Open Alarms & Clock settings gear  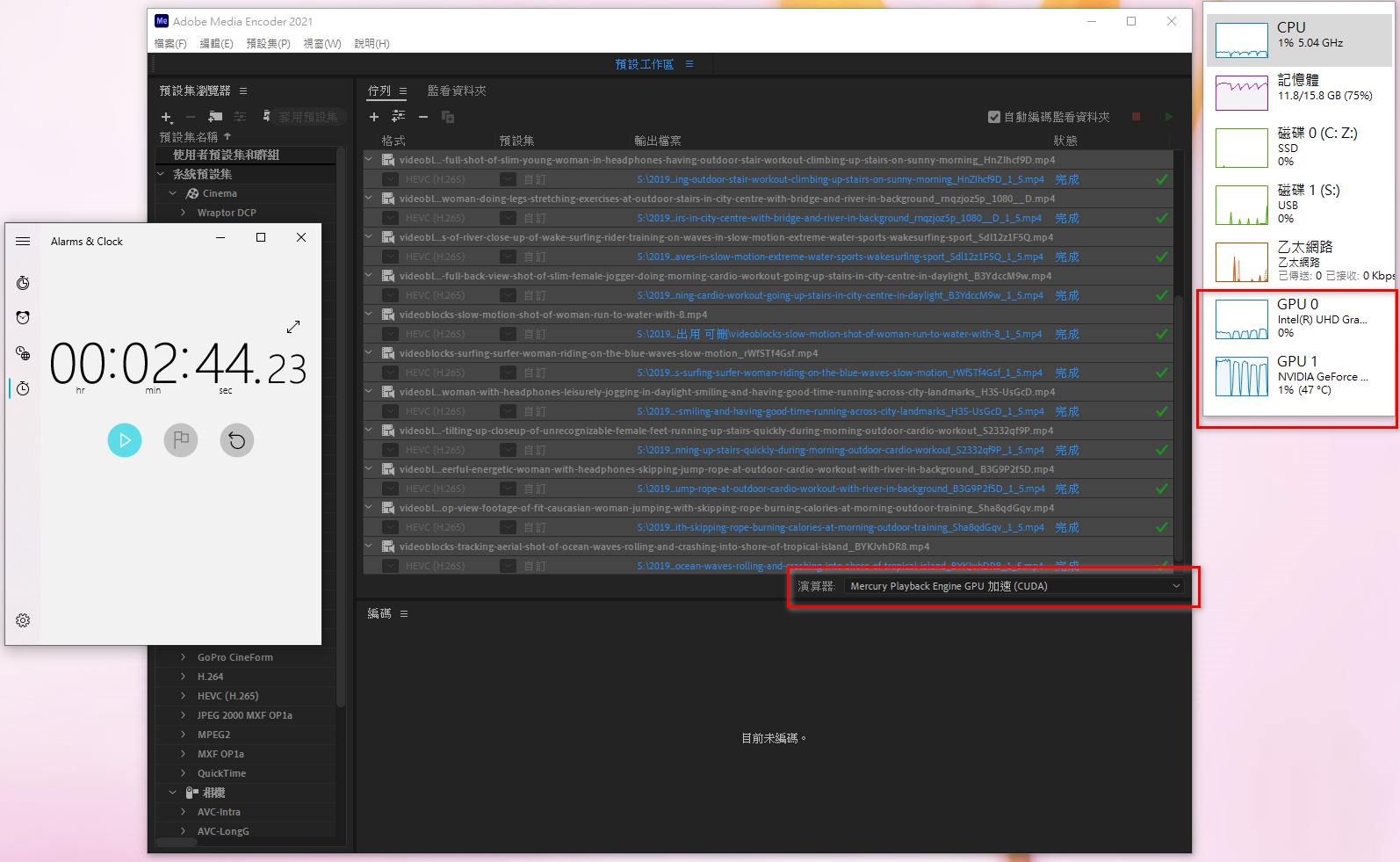point(23,620)
